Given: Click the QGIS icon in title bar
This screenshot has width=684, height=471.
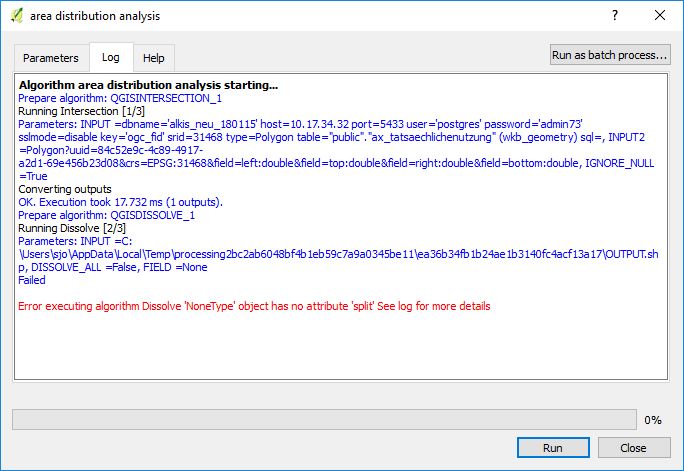Looking at the screenshot, I should (17, 16).
